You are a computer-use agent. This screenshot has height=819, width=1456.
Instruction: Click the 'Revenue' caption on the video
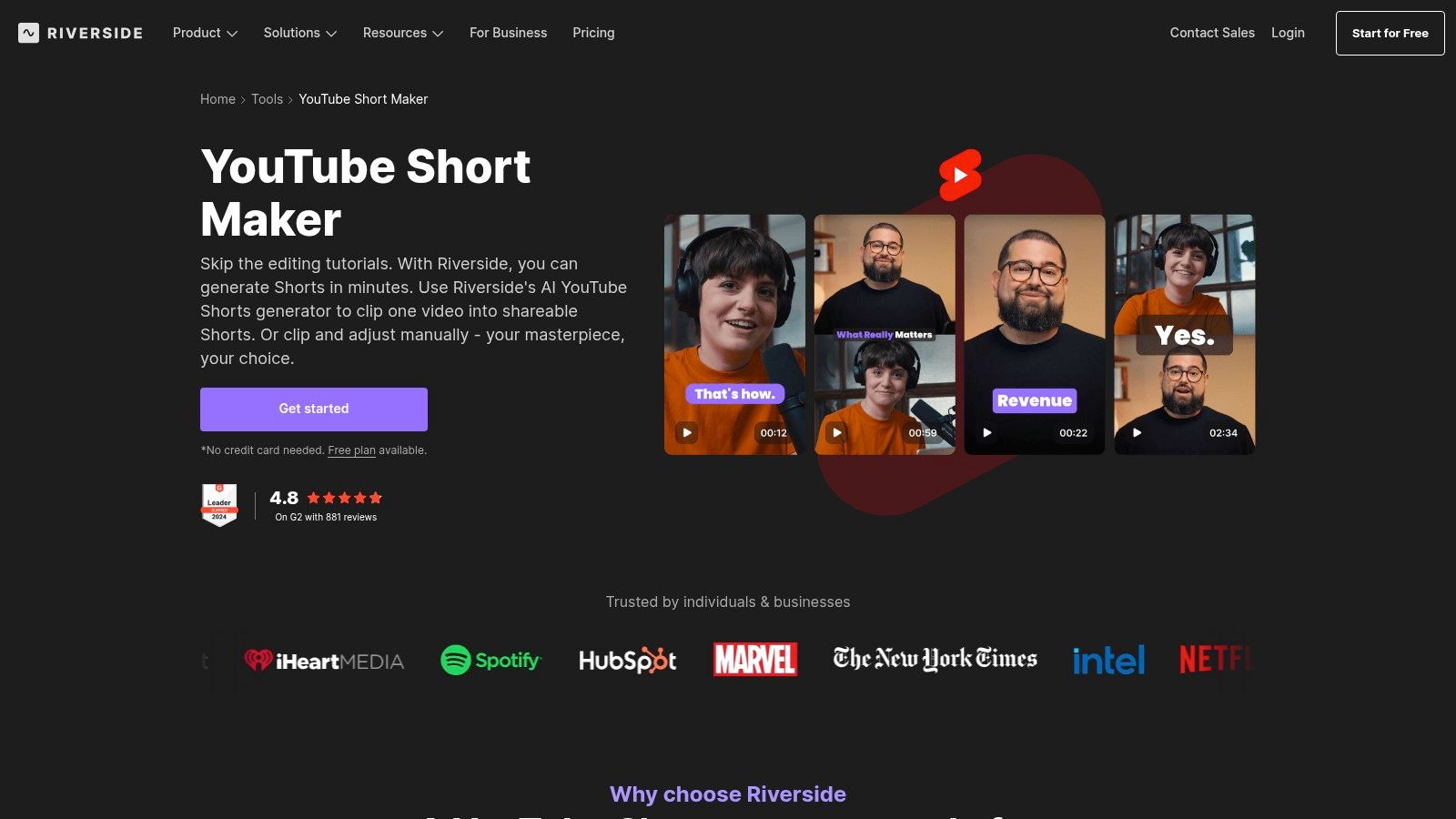click(1035, 400)
